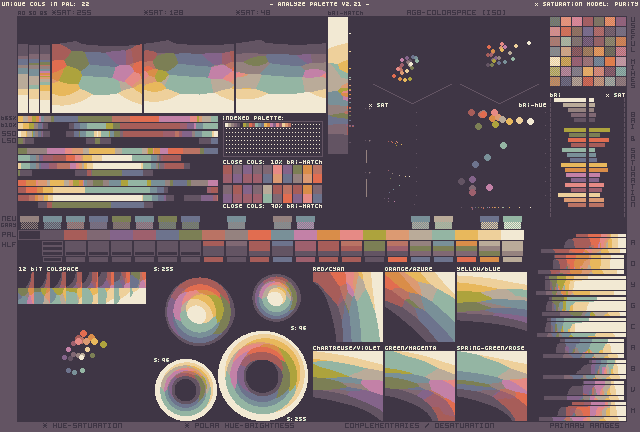
Task: Open the 12 bit colspace strip chart
Action: (x=82, y=288)
